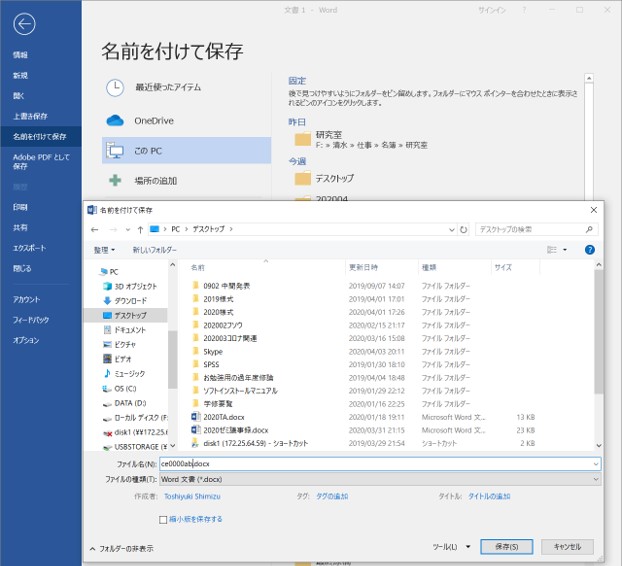Open the ツール(L) dropdown
Screen dimensions: 622x566
click(451, 547)
